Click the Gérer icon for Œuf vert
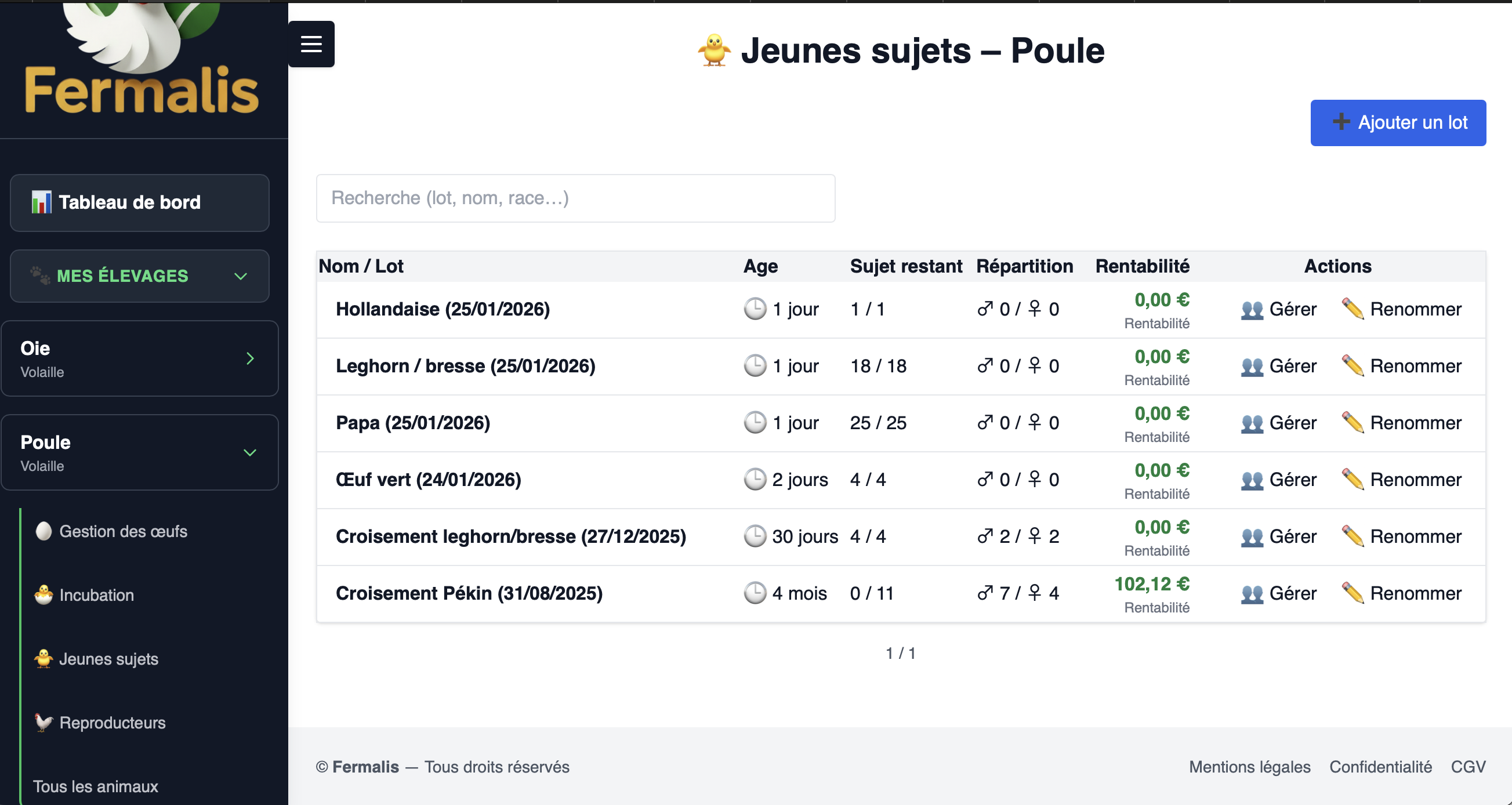The image size is (1512, 805). coord(1252,480)
